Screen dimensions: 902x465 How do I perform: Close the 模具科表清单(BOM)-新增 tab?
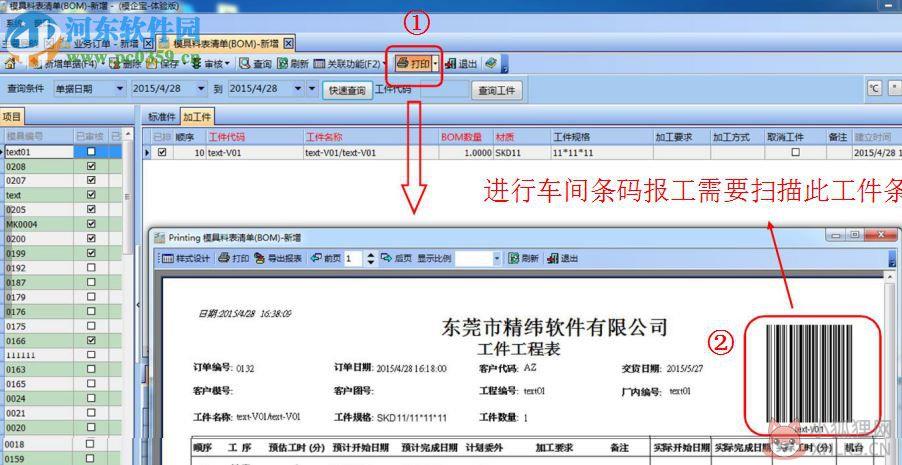[289, 43]
